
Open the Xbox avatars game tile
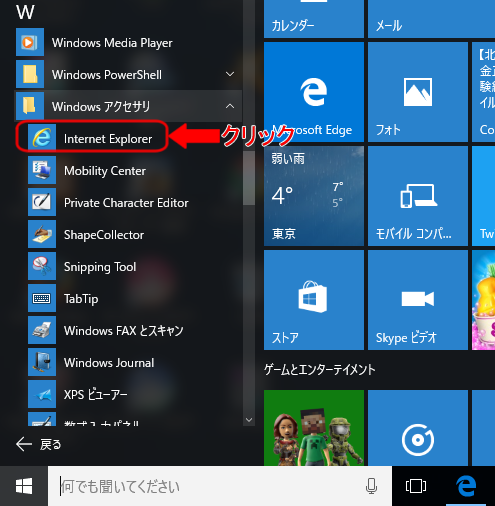tap(314, 428)
